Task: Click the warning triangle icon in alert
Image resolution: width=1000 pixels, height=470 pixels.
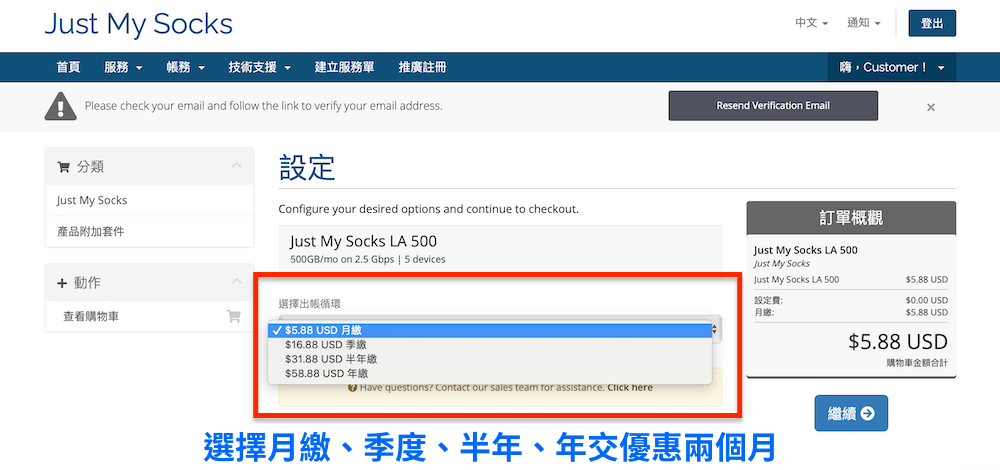Action: tap(61, 105)
